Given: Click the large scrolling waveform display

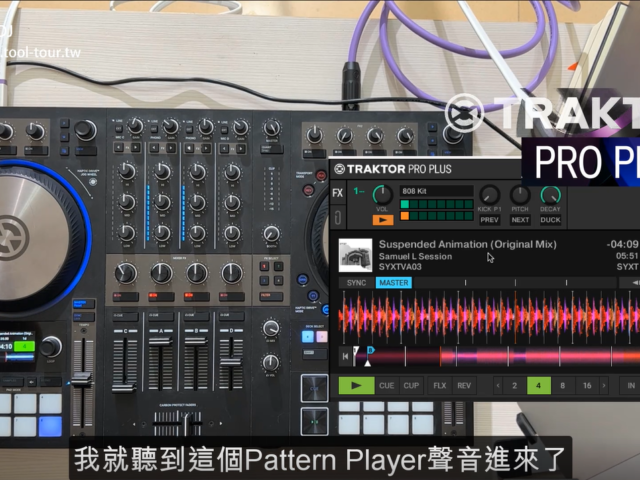Looking at the screenshot, I should pos(489,317).
